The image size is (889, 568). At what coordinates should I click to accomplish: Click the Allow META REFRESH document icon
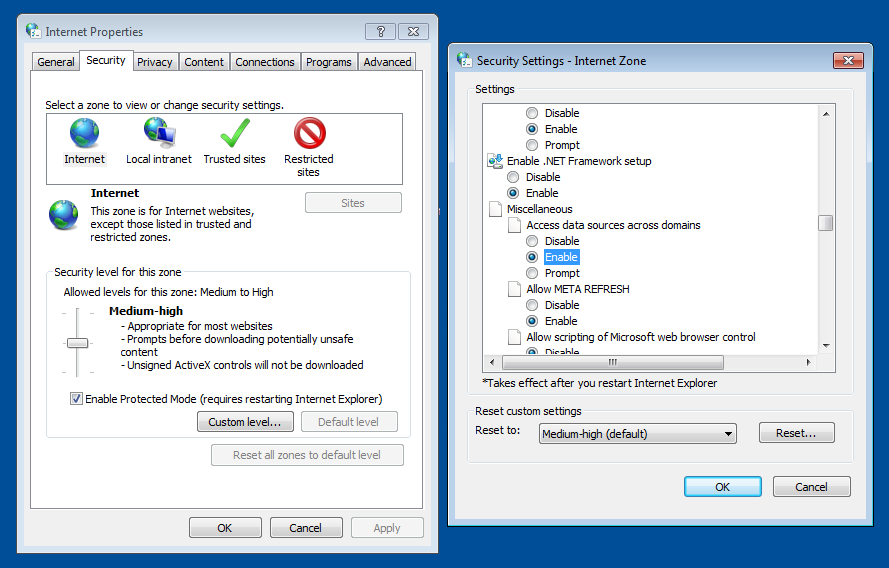[x=515, y=289]
